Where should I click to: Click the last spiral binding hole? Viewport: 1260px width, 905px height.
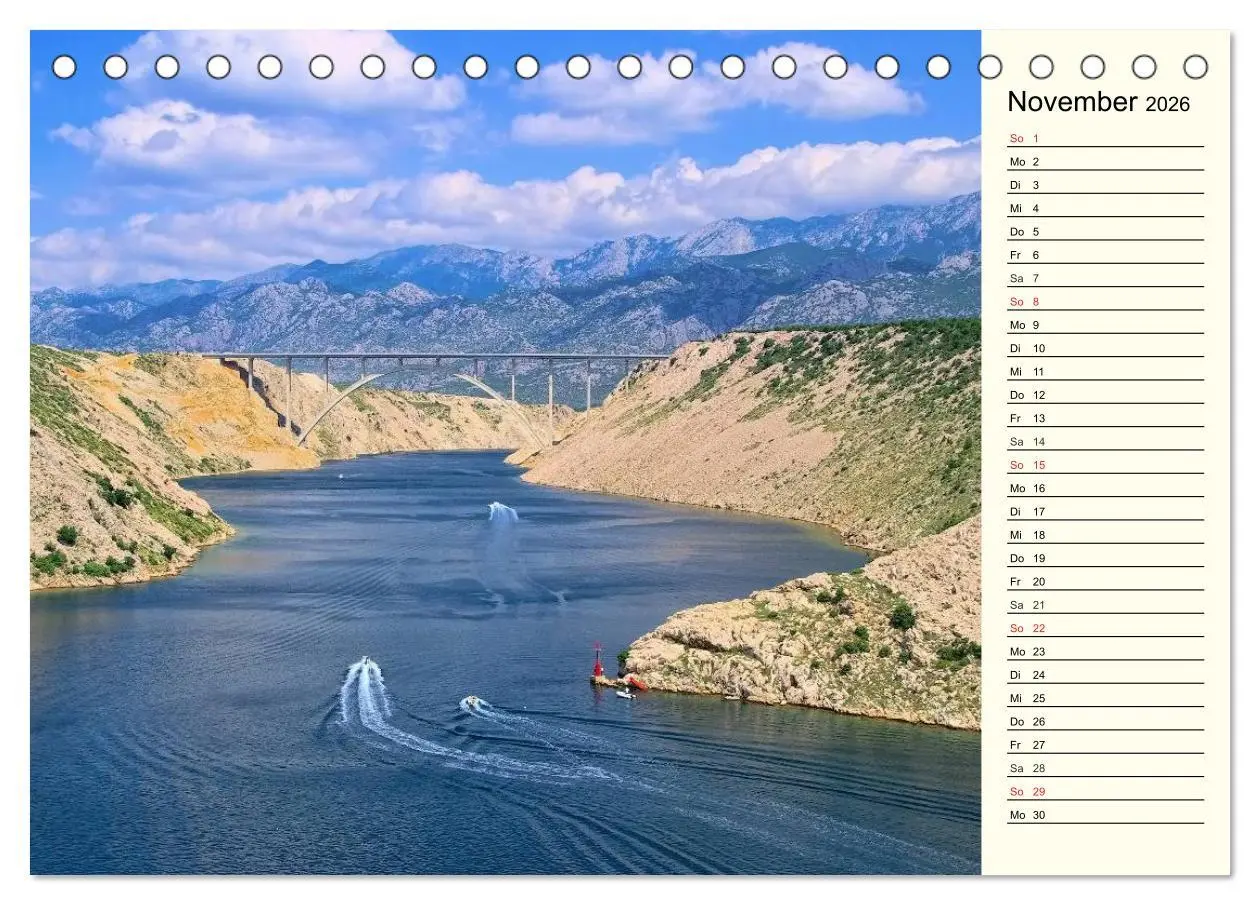pyautogui.click(x=1195, y=67)
